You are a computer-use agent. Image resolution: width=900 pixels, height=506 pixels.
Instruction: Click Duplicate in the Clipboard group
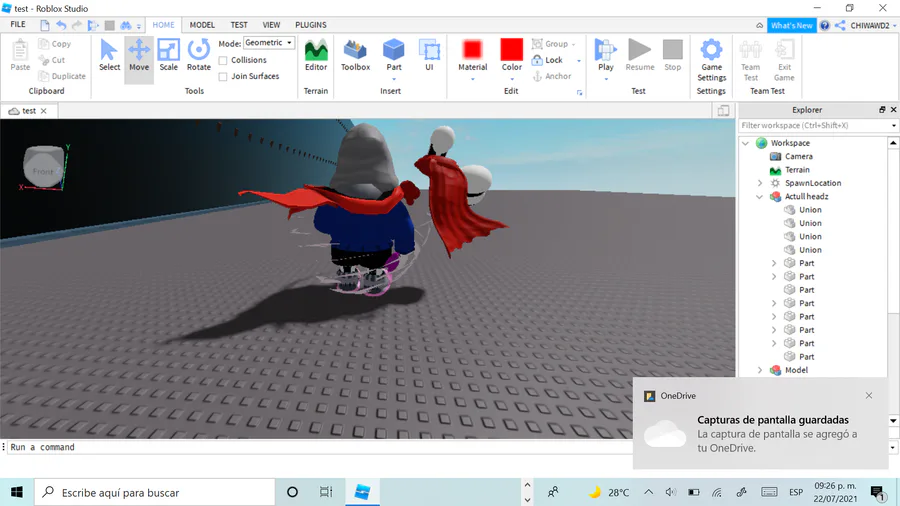click(x=62, y=76)
